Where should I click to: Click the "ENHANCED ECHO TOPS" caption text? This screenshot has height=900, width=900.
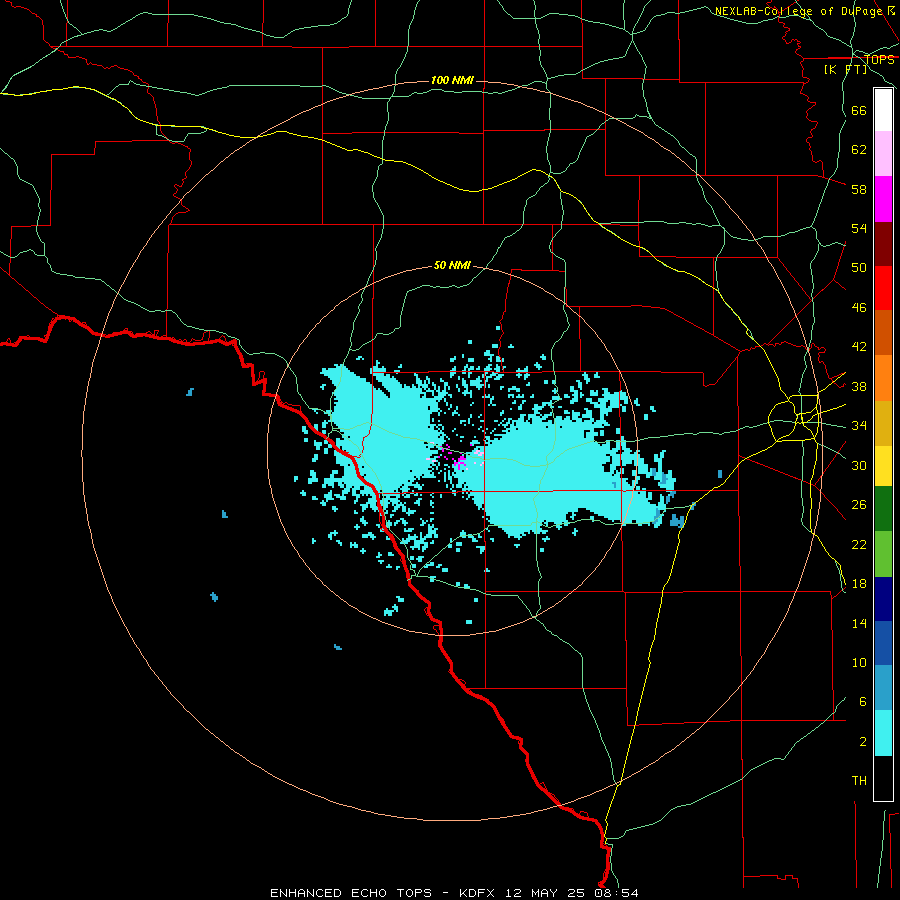(x=351, y=893)
